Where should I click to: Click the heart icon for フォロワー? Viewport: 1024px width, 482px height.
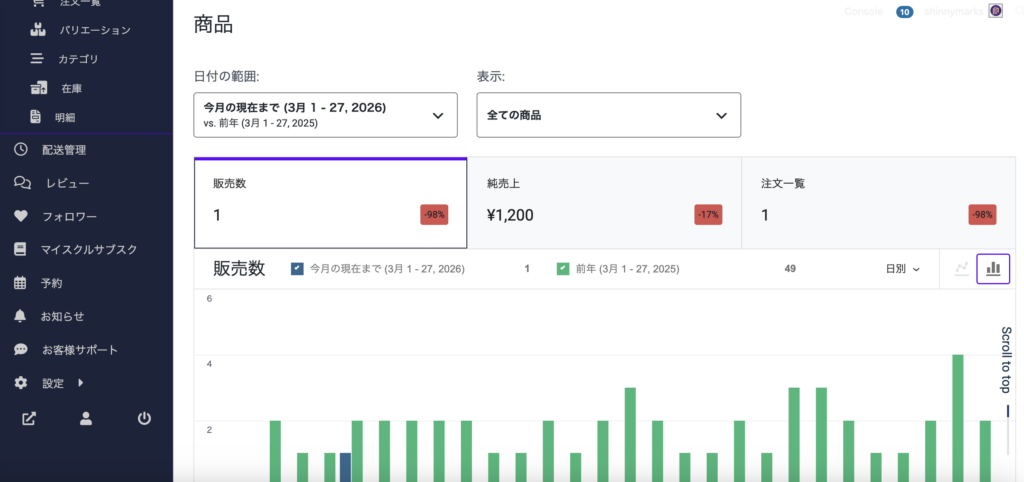click(21, 216)
